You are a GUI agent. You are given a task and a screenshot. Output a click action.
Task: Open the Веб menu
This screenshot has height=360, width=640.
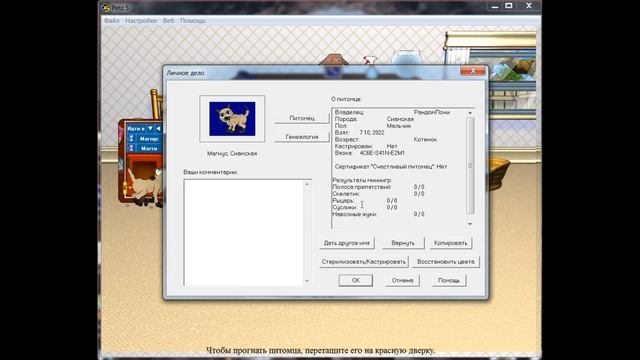[168, 20]
